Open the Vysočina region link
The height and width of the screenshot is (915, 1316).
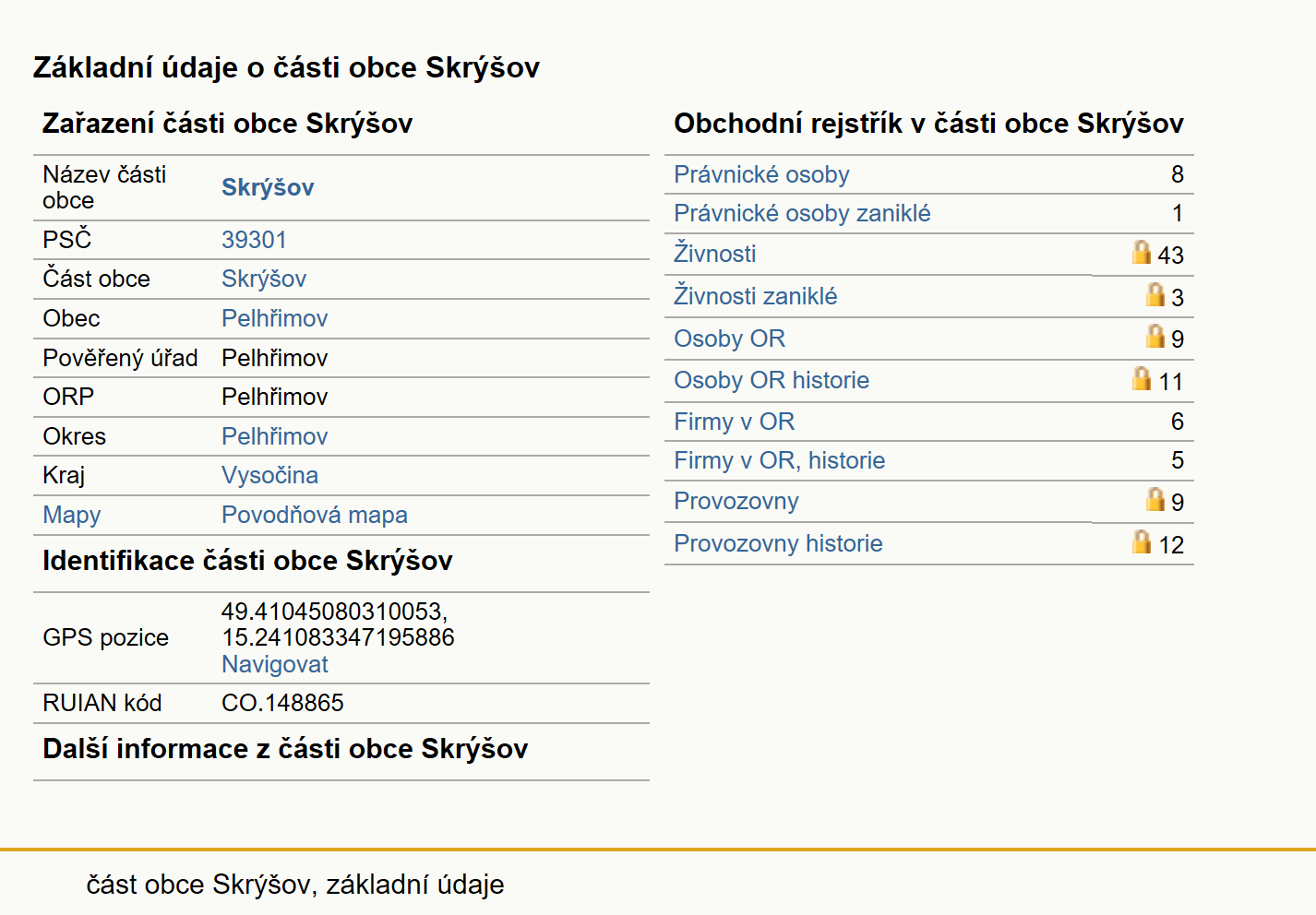[269, 475]
